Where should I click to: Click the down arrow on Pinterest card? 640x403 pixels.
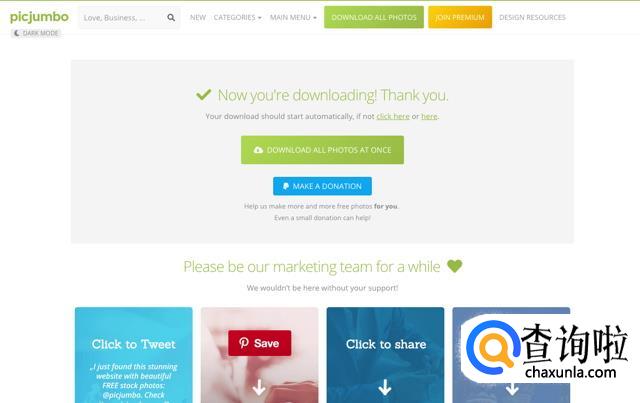click(259, 387)
